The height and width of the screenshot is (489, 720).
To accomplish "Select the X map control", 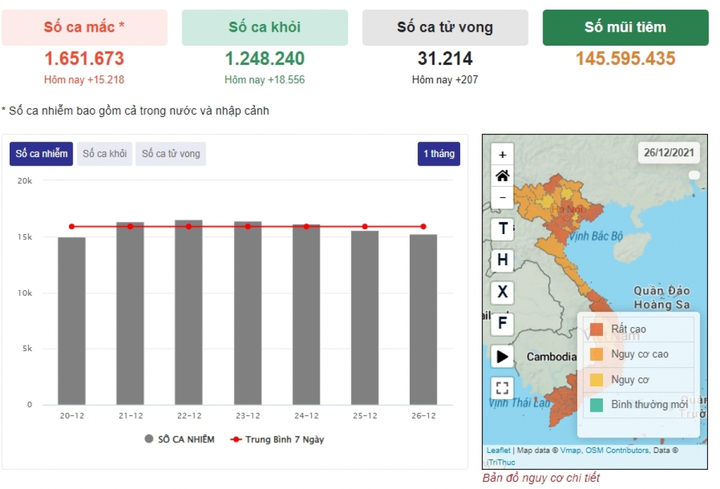I will coord(502,292).
